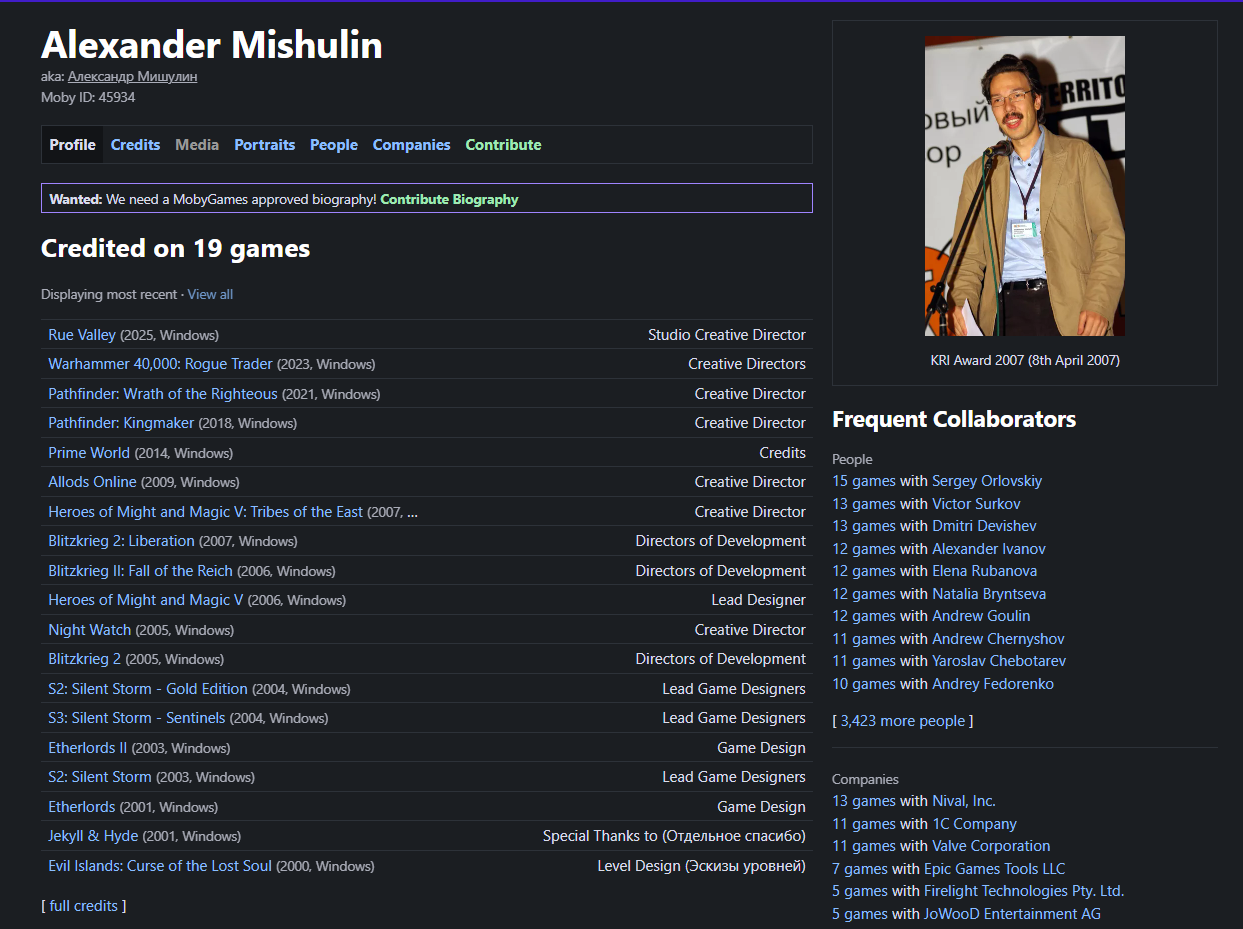Image resolution: width=1243 pixels, height=929 pixels.
Task: Open the Night Watch game link
Action: (x=89, y=630)
